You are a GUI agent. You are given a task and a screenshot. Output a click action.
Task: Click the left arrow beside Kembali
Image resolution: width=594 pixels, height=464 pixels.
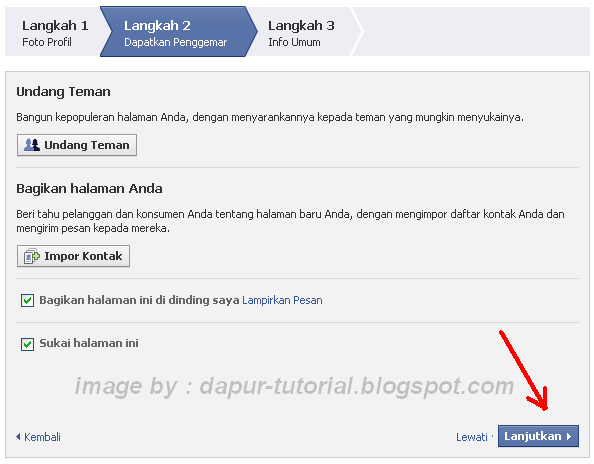click(18, 437)
